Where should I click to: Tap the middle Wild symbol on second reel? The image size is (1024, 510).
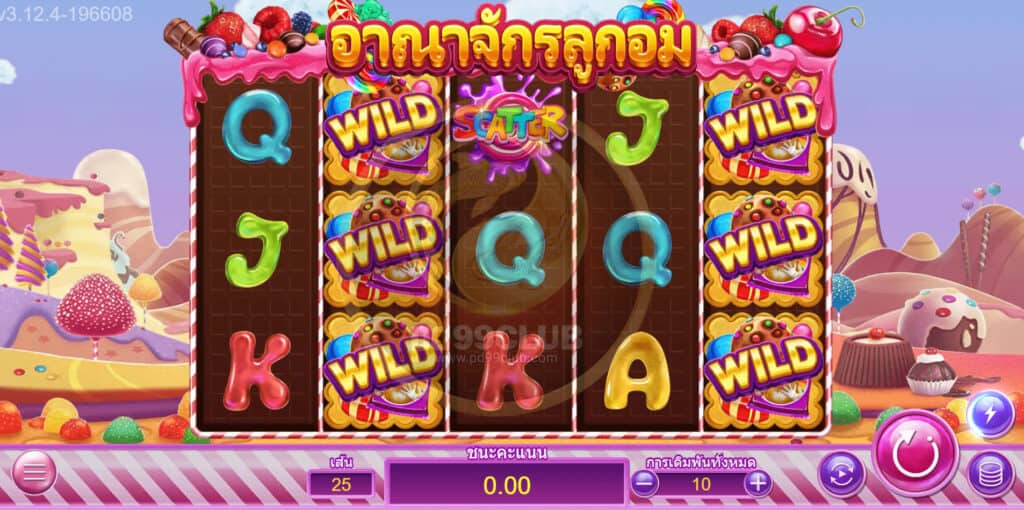tap(383, 249)
